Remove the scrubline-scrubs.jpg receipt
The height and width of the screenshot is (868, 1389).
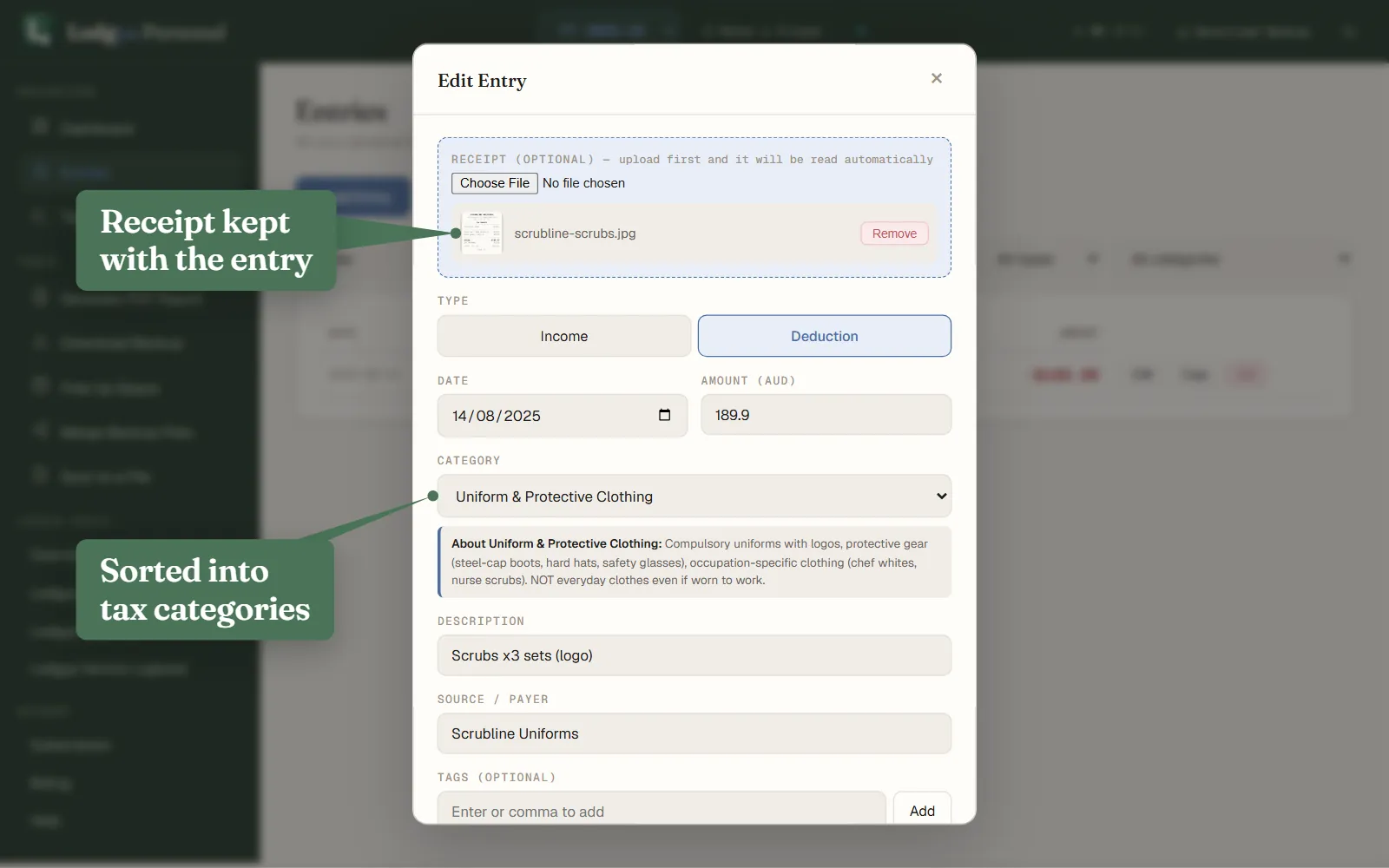pyautogui.click(x=894, y=233)
